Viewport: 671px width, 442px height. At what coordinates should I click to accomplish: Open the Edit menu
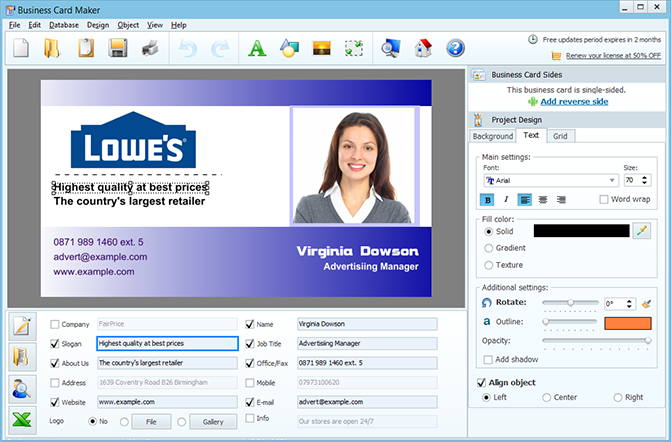[34, 25]
